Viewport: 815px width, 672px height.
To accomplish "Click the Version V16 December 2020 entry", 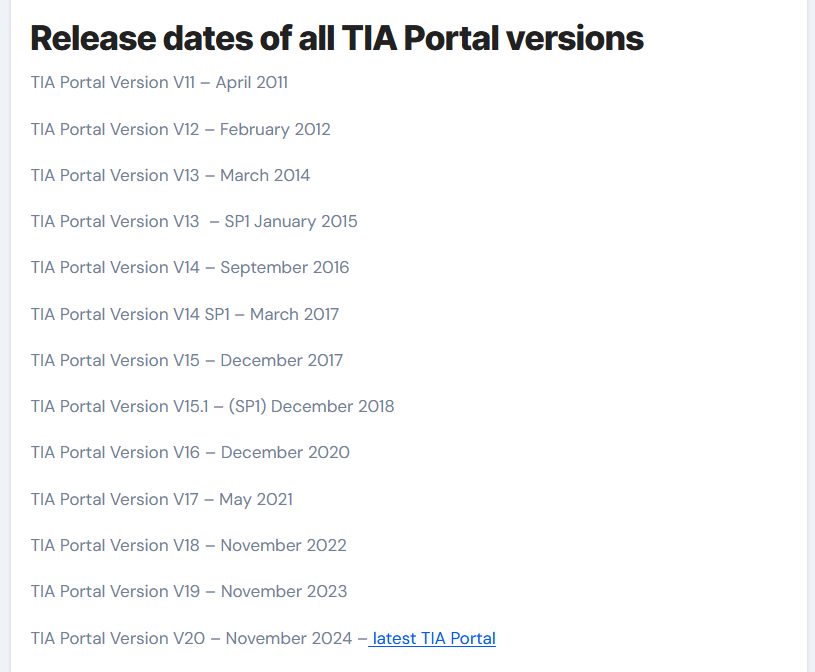I will pyautogui.click(x=190, y=452).
